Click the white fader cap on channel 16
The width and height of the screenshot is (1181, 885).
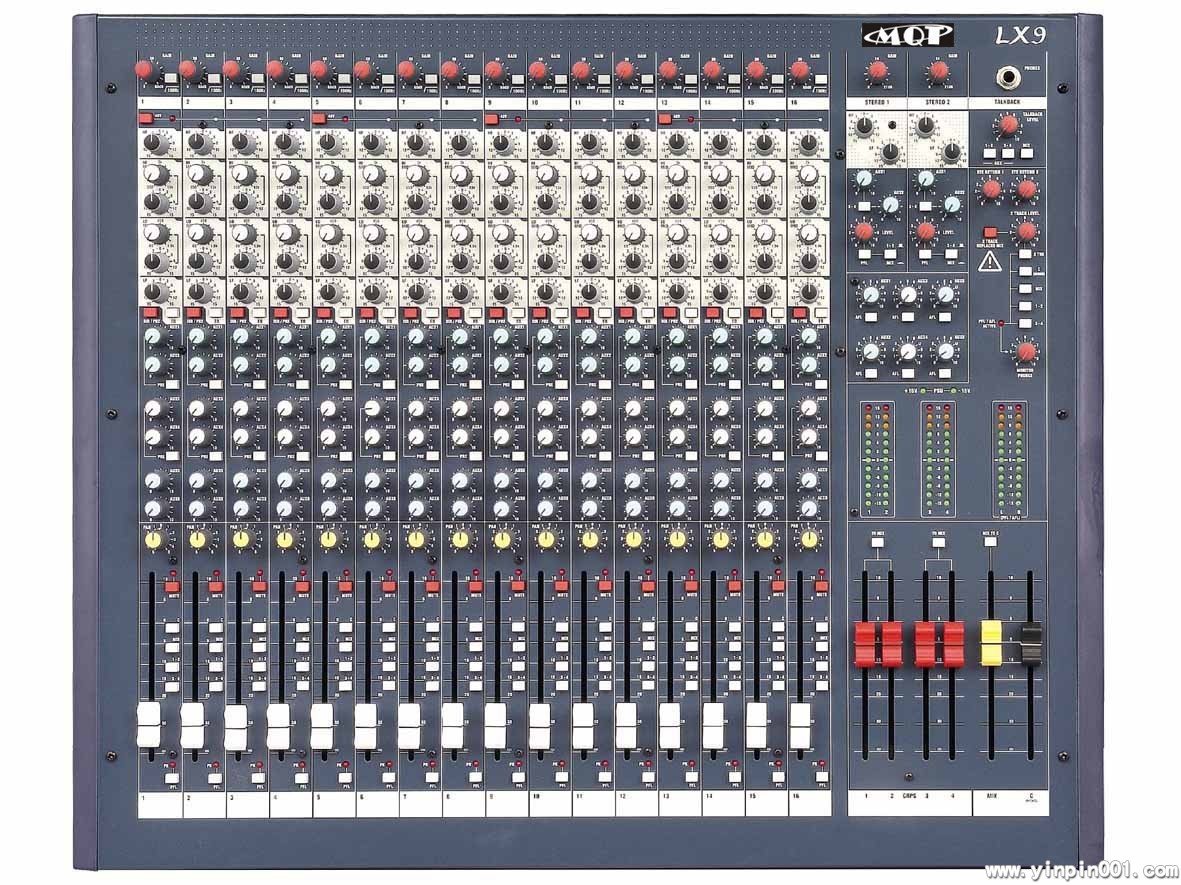click(800, 726)
